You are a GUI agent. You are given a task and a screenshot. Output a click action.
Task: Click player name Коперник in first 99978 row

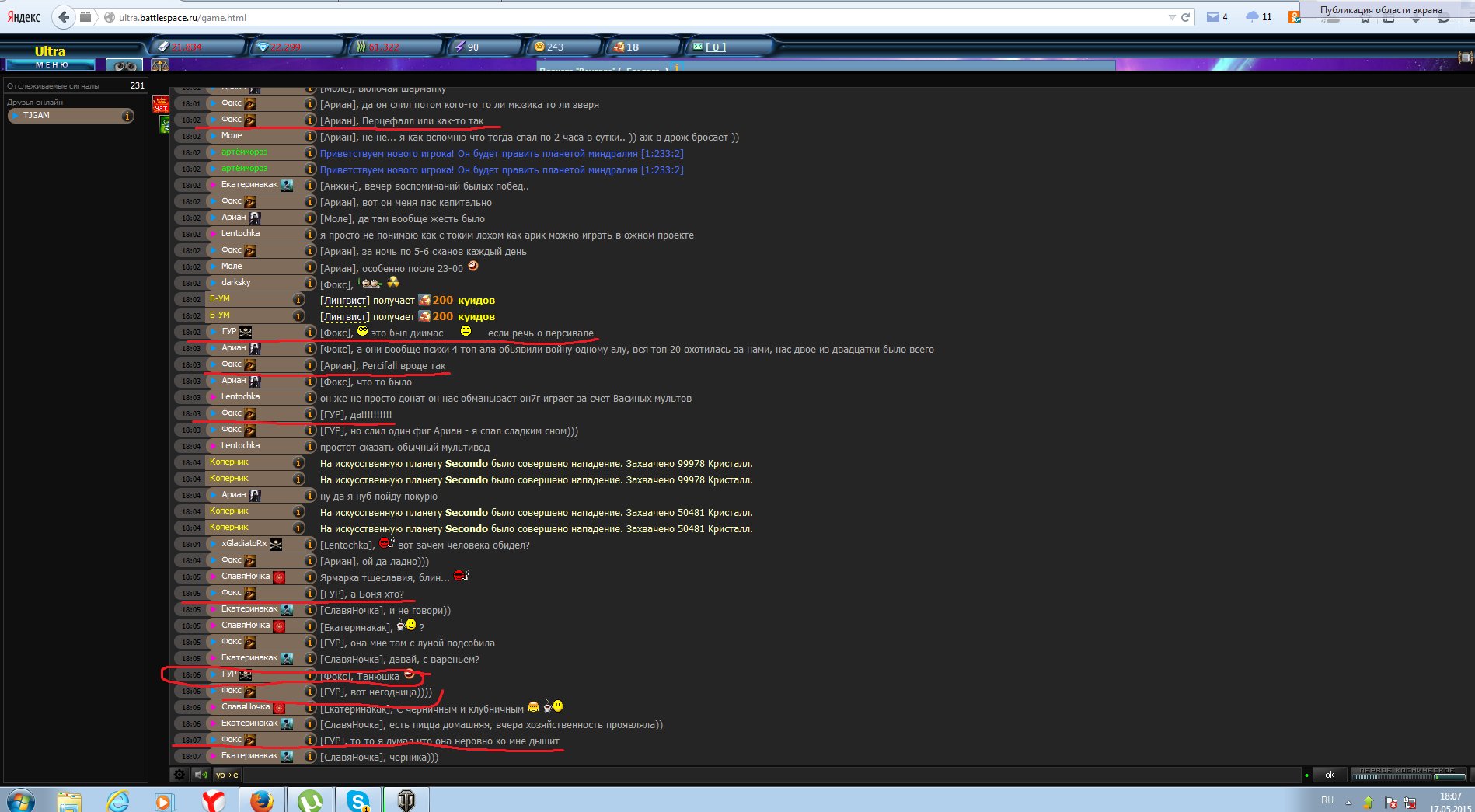click(229, 462)
